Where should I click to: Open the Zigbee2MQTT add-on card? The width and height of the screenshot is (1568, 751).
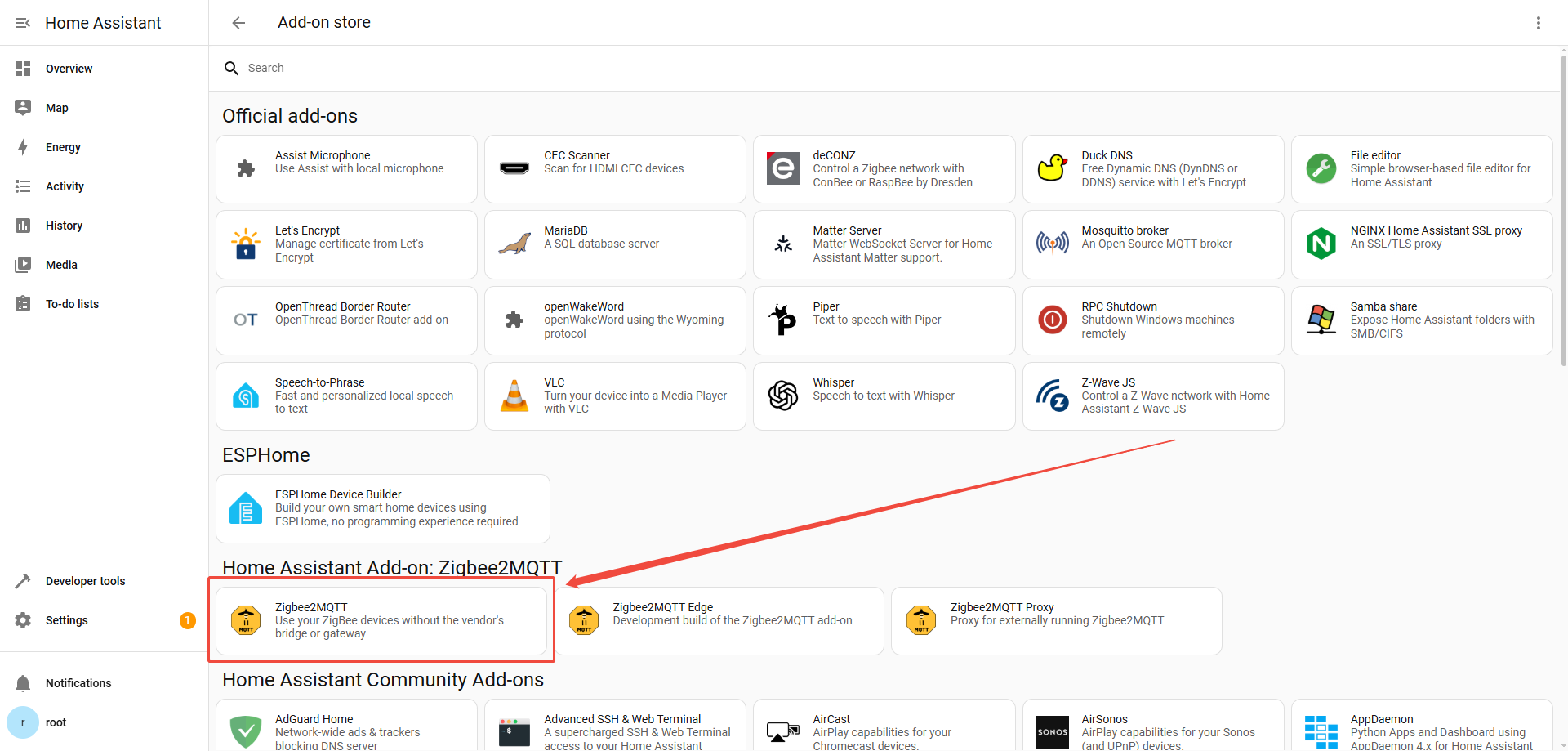pyautogui.click(x=381, y=620)
